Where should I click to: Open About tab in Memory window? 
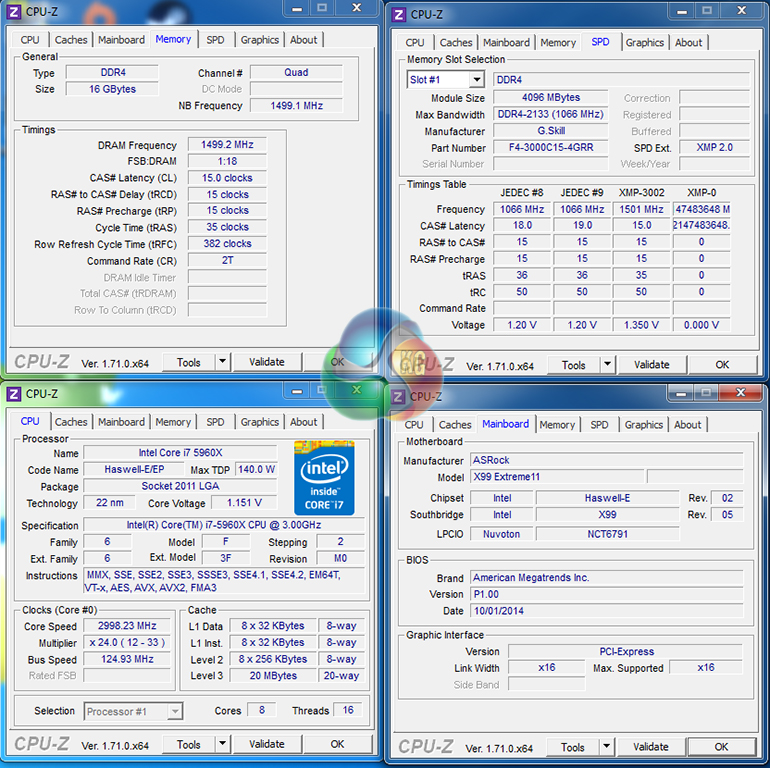tap(303, 40)
